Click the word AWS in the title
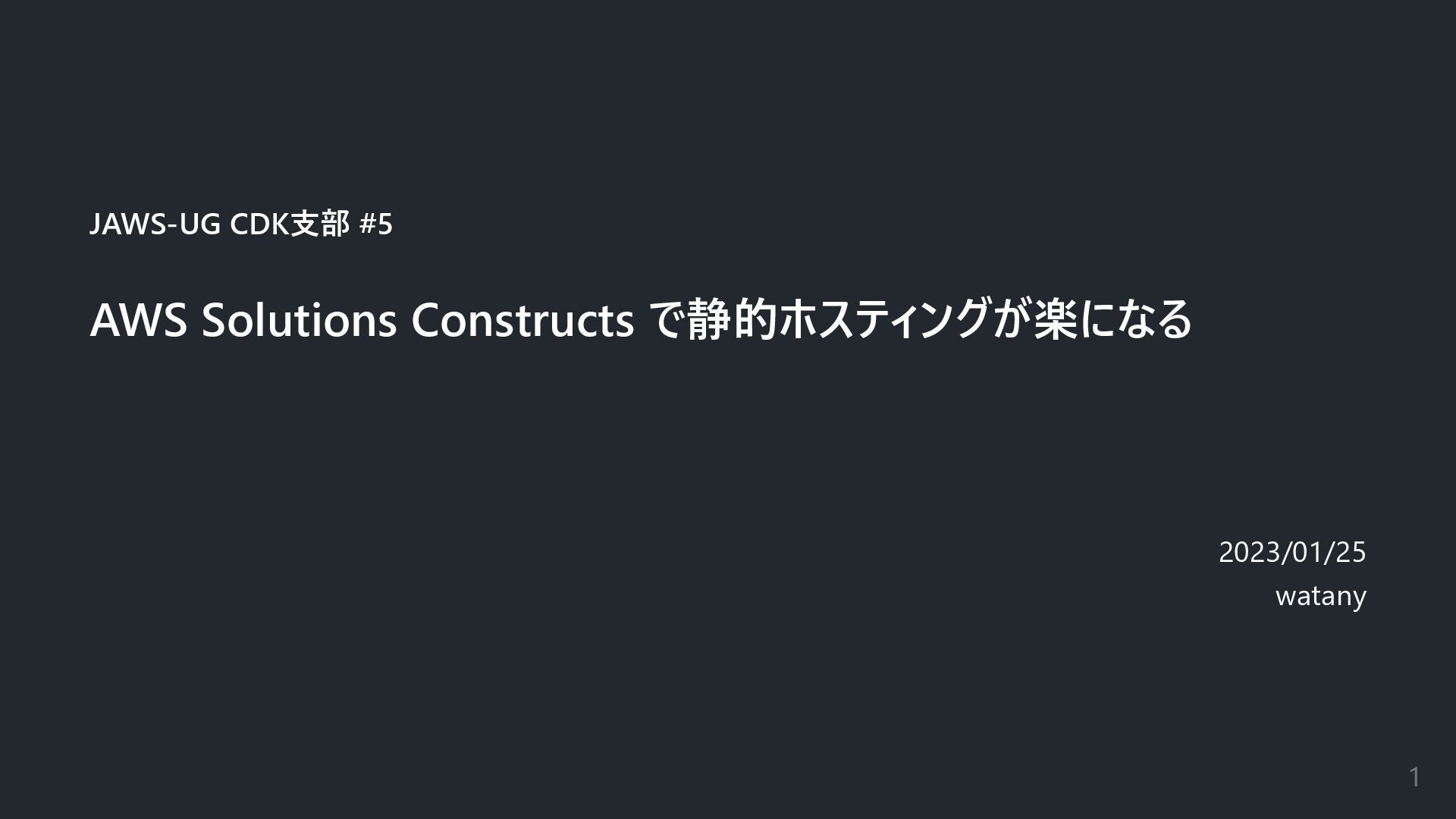 click(x=138, y=320)
